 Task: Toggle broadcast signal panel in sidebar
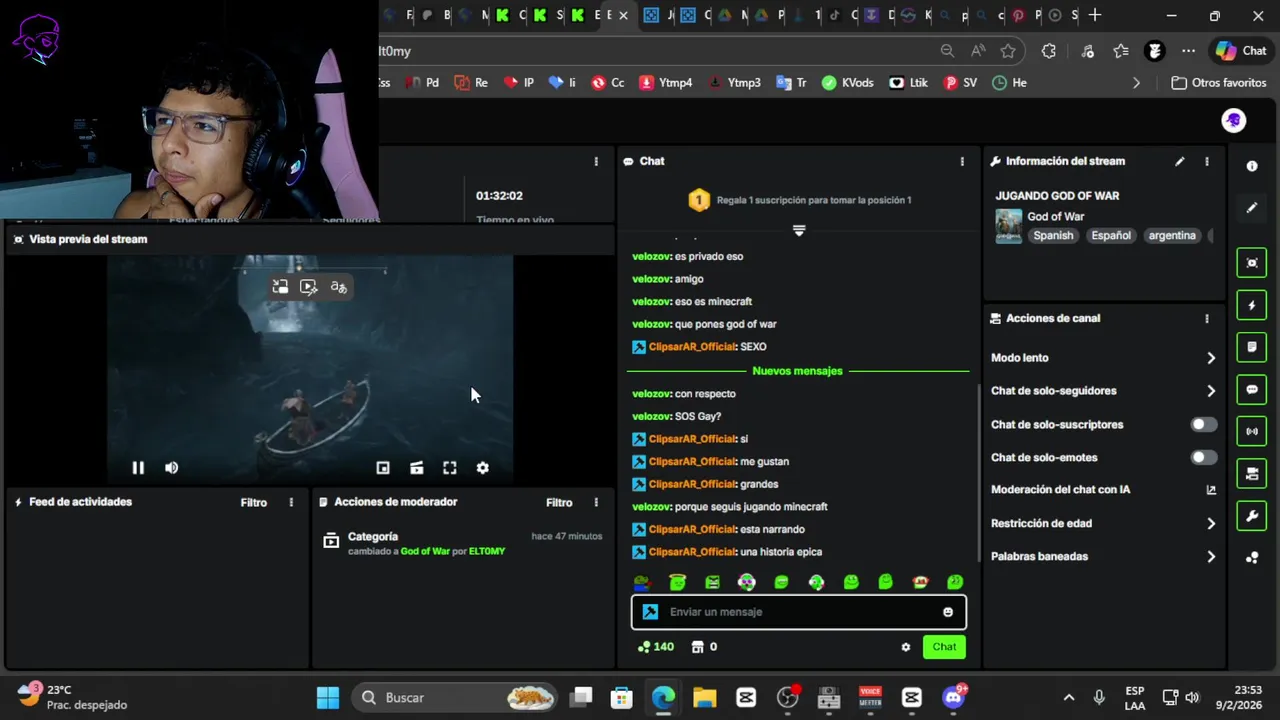1252,432
